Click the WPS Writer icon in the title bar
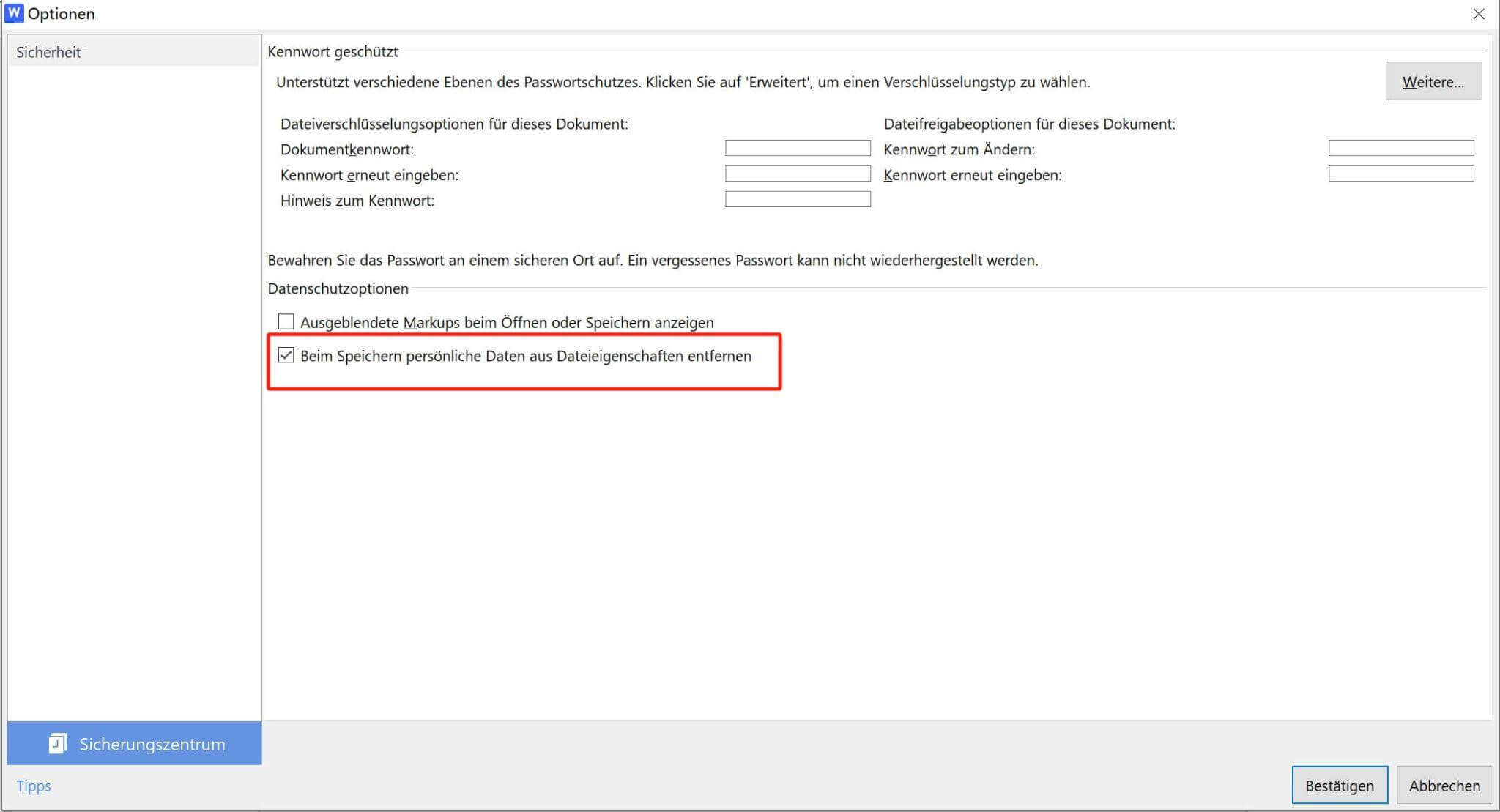Screen dimensions: 1500x812 [x=13, y=12]
